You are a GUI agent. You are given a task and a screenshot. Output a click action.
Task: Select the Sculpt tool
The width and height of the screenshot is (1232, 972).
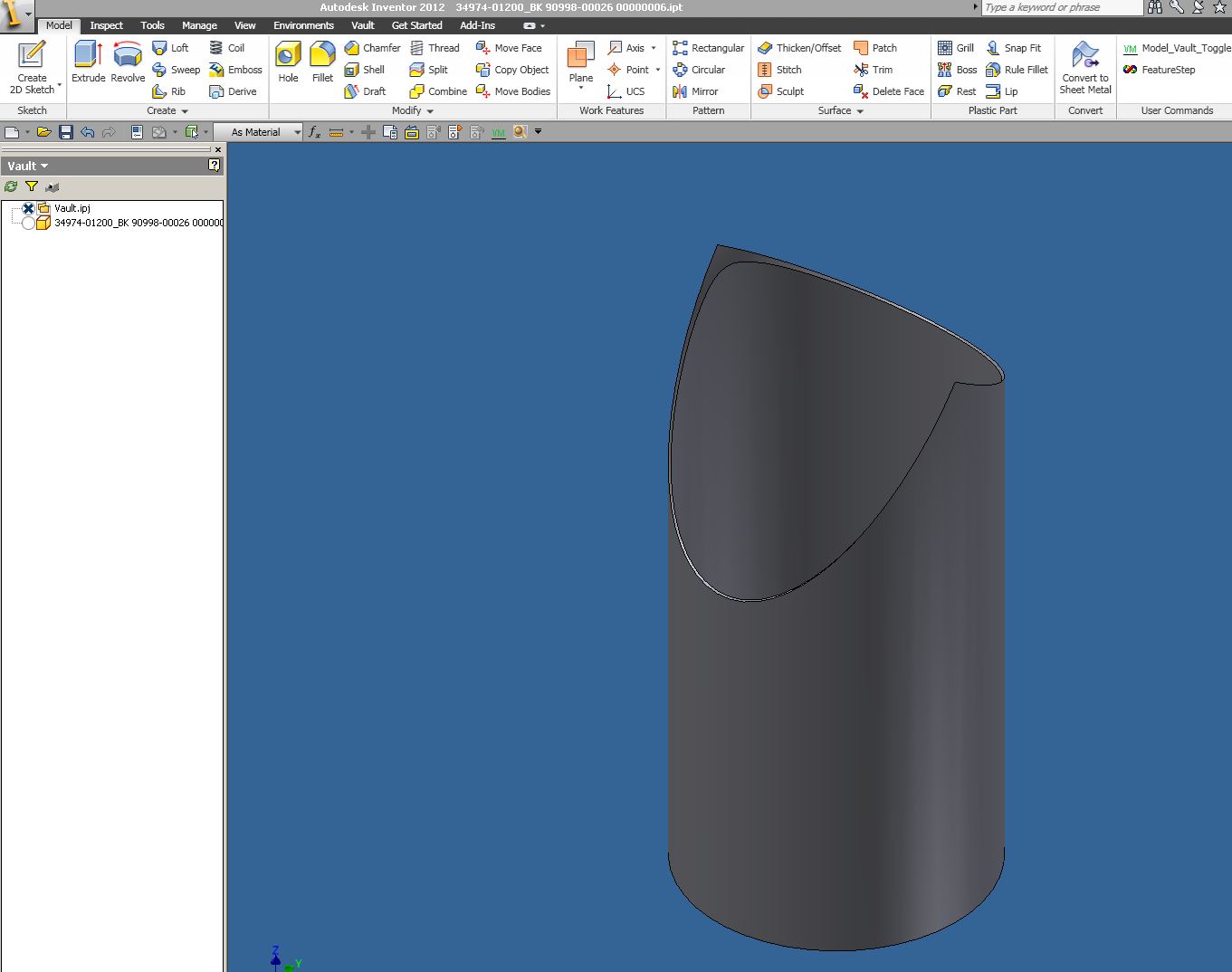tap(780, 91)
